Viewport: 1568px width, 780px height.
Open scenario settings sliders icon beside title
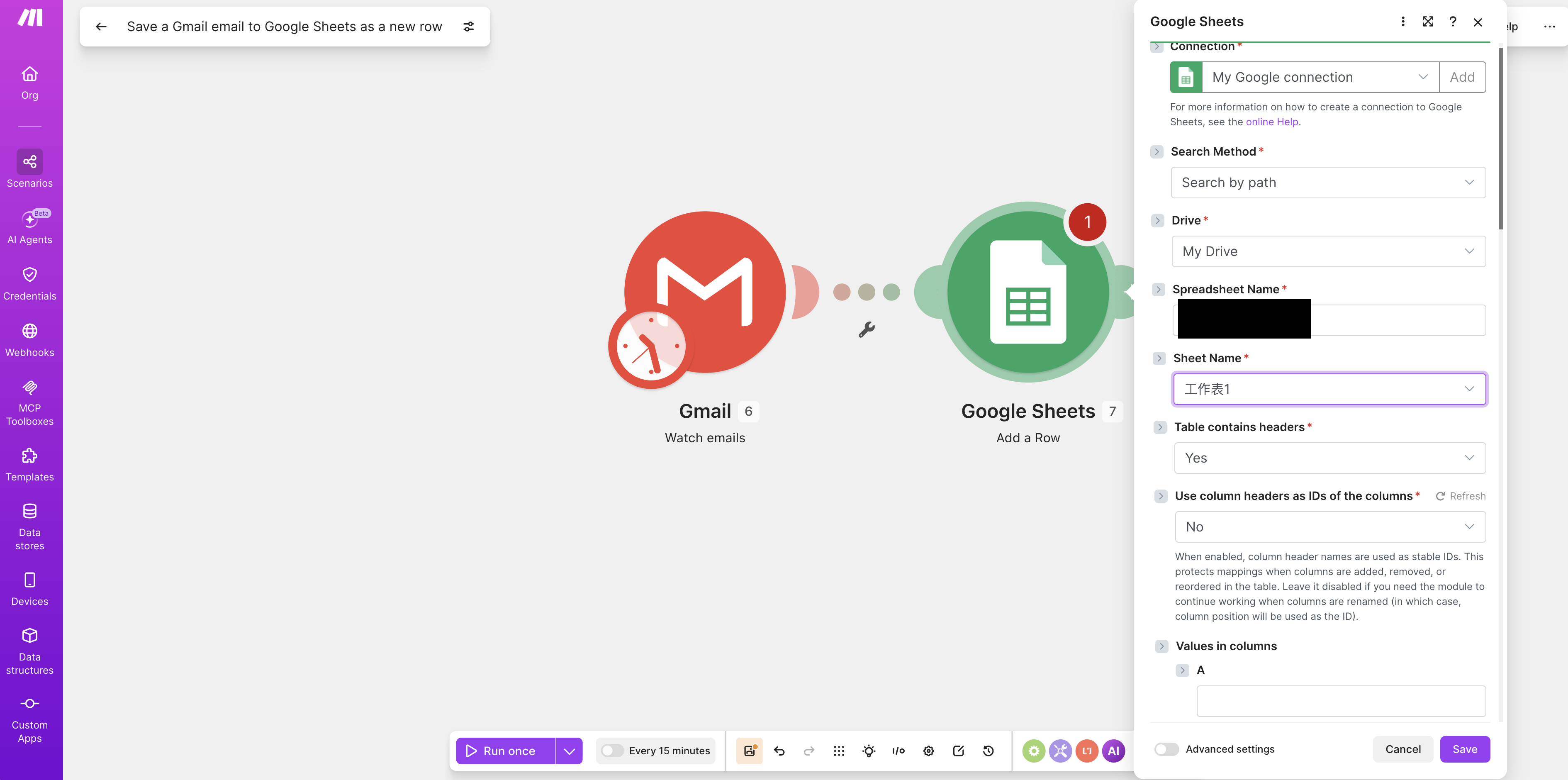point(469,26)
